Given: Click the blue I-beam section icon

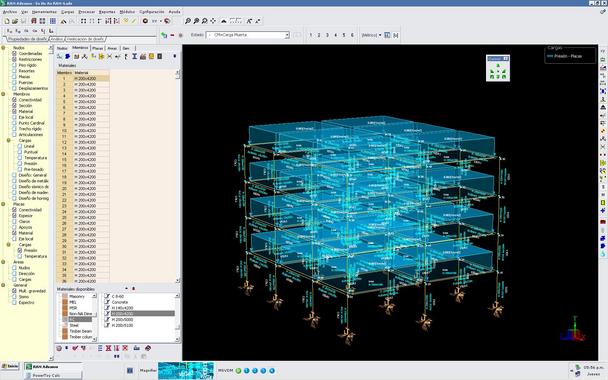Looking at the screenshot, I should coord(135,57).
